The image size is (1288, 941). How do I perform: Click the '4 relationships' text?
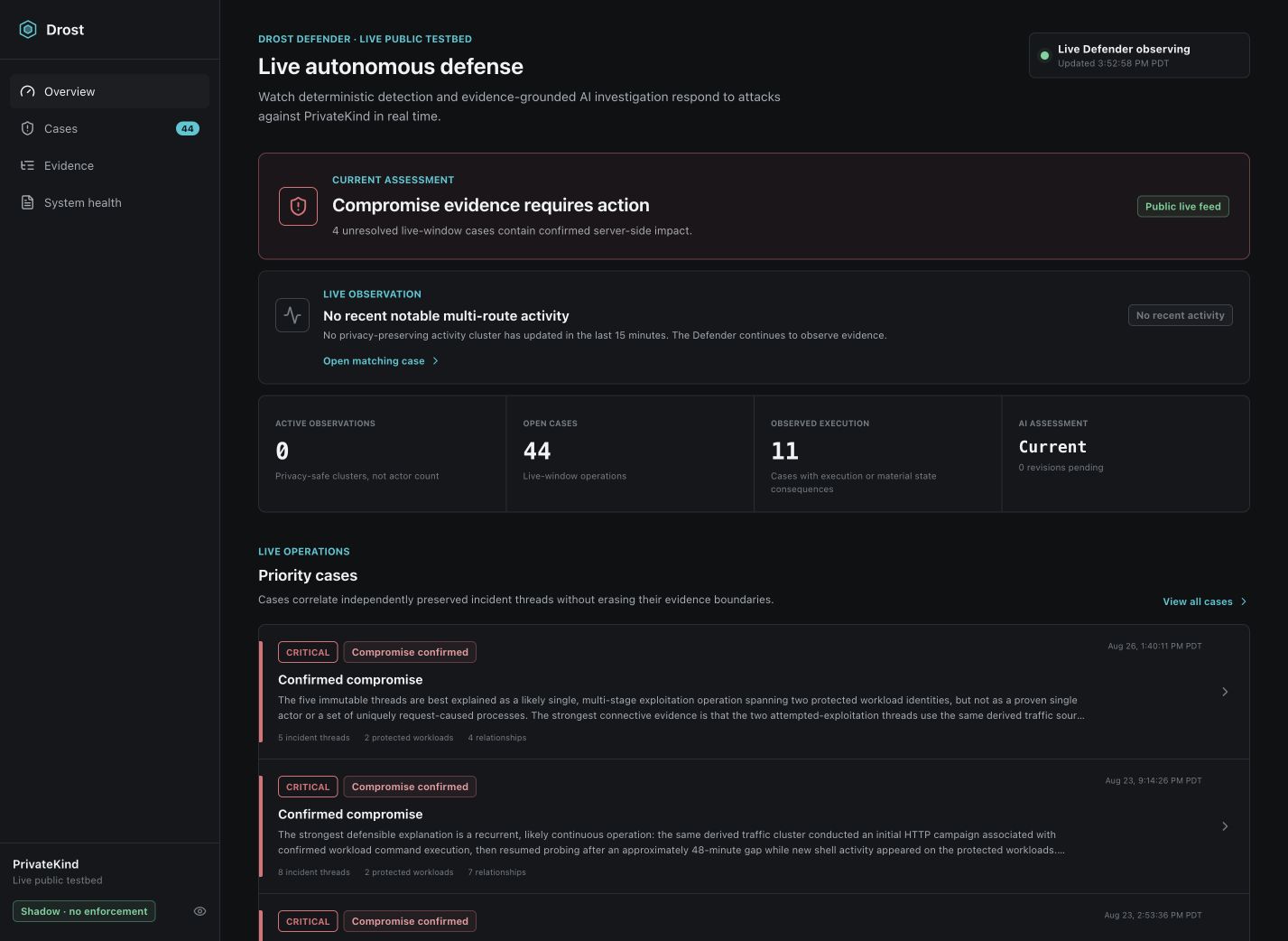click(497, 738)
